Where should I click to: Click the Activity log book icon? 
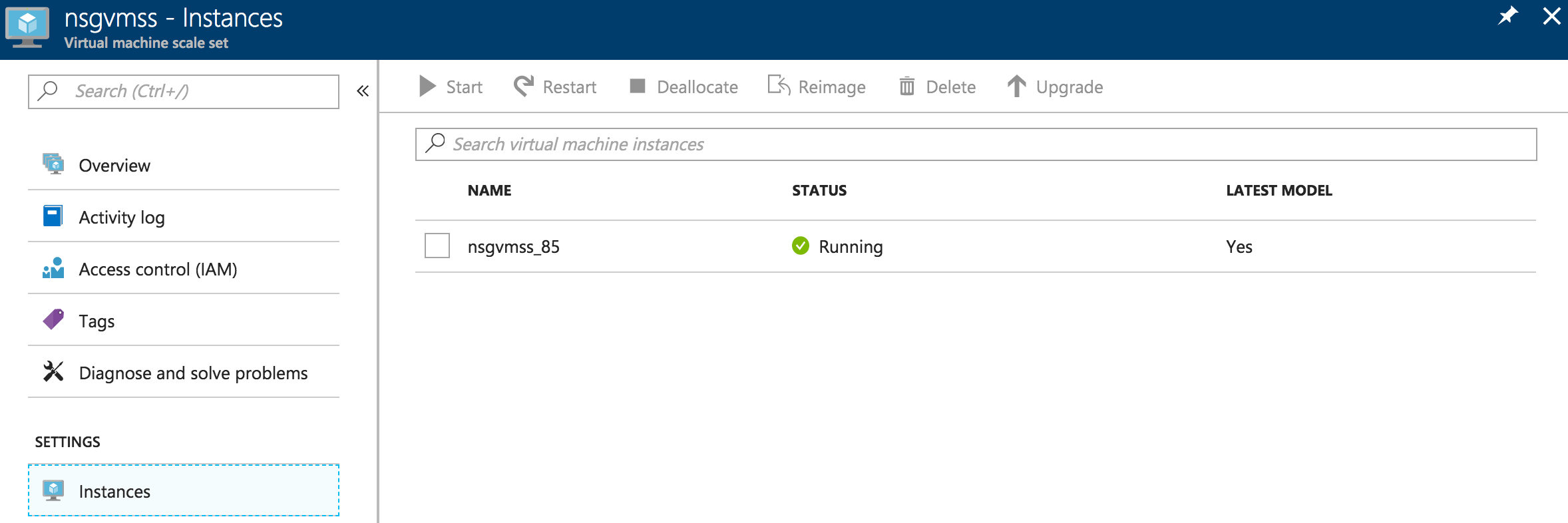[x=53, y=216]
